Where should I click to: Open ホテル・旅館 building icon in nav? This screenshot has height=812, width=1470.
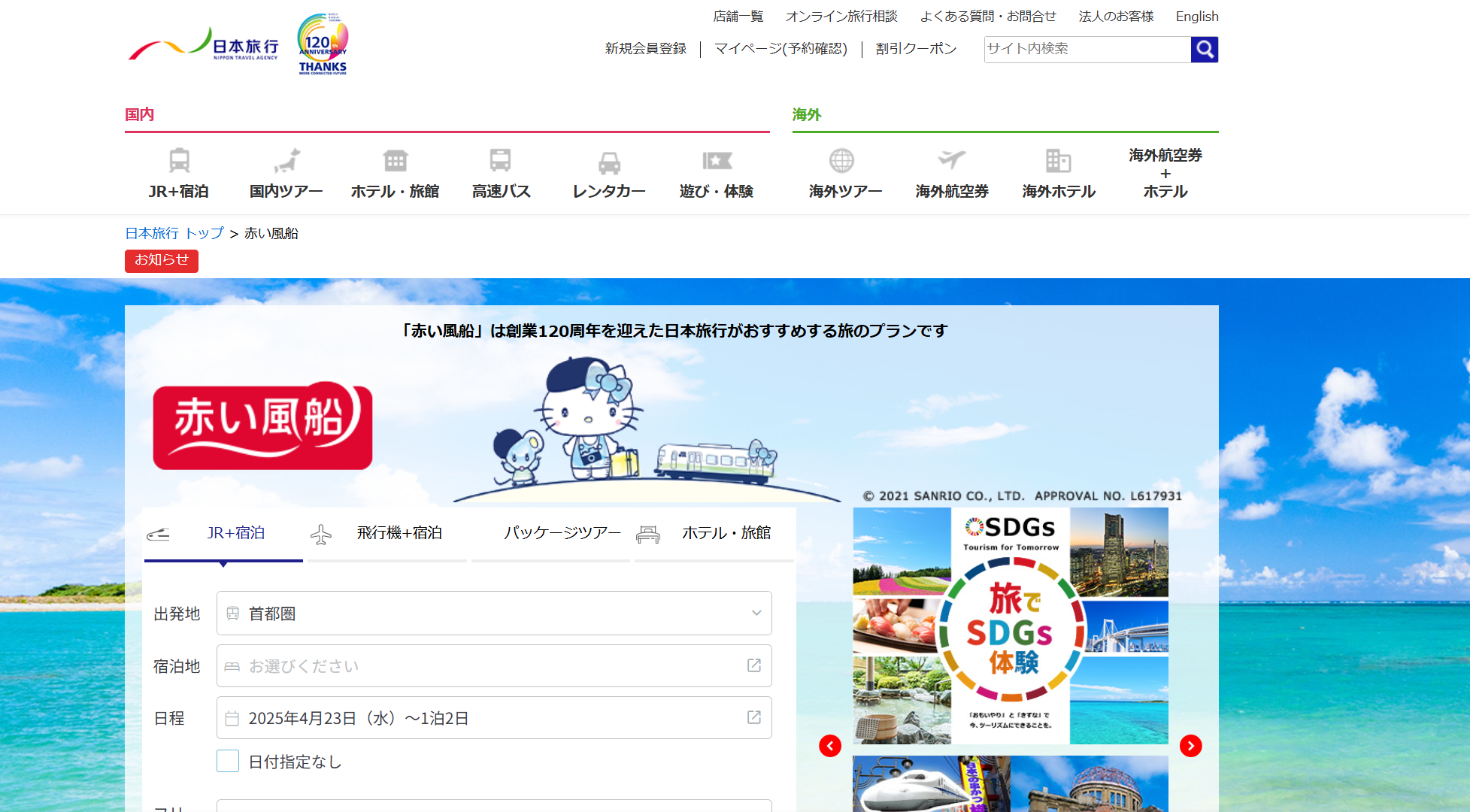[395, 160]
